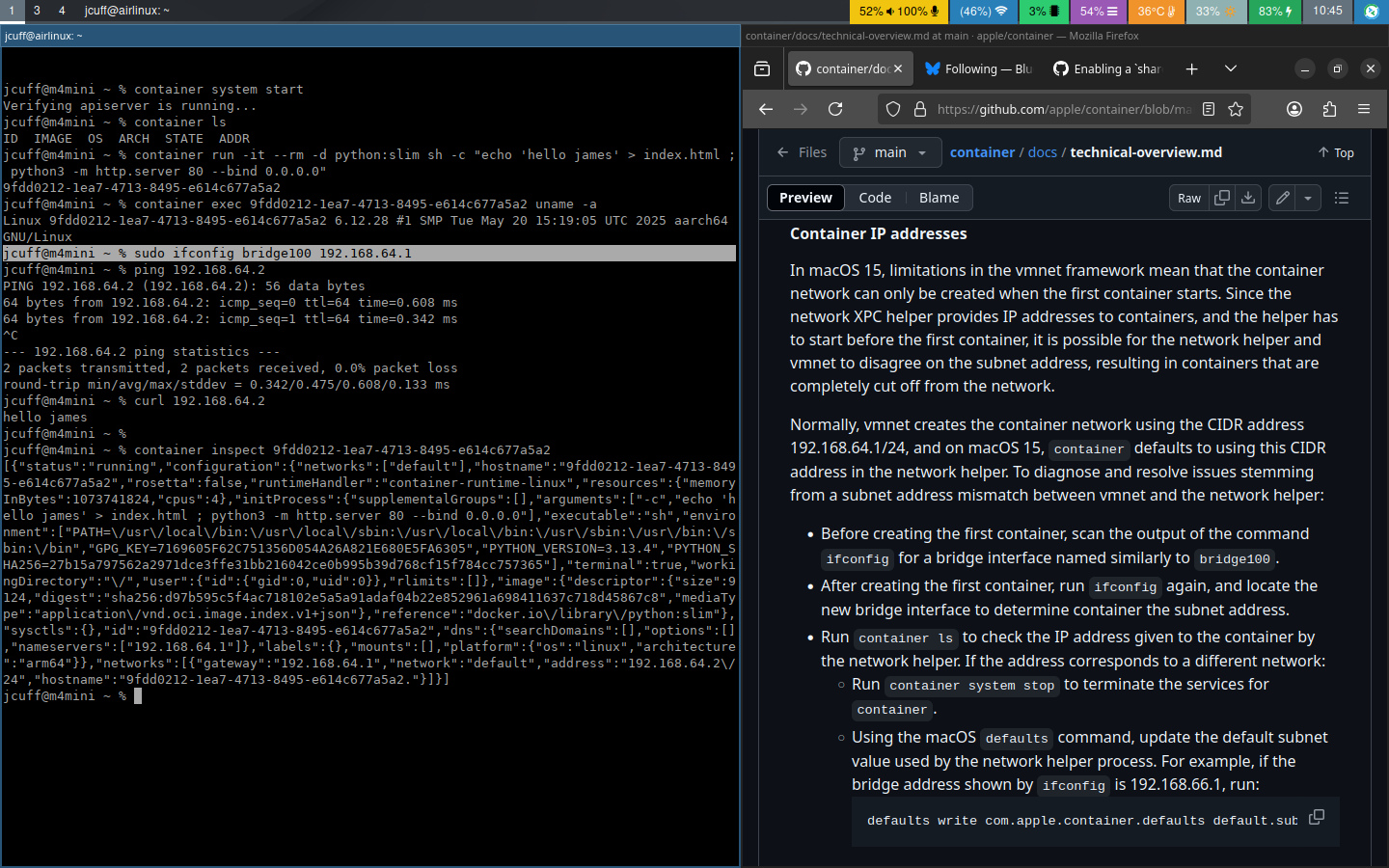Open tracking protection shield in address bar
The image size is (1389, 868).
coord(893,109)
